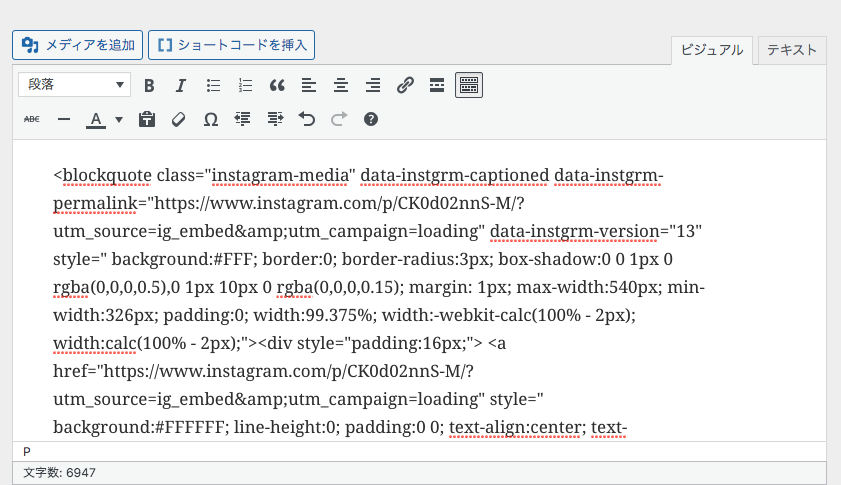Click the P element path in status bar

tap(27, 452)
